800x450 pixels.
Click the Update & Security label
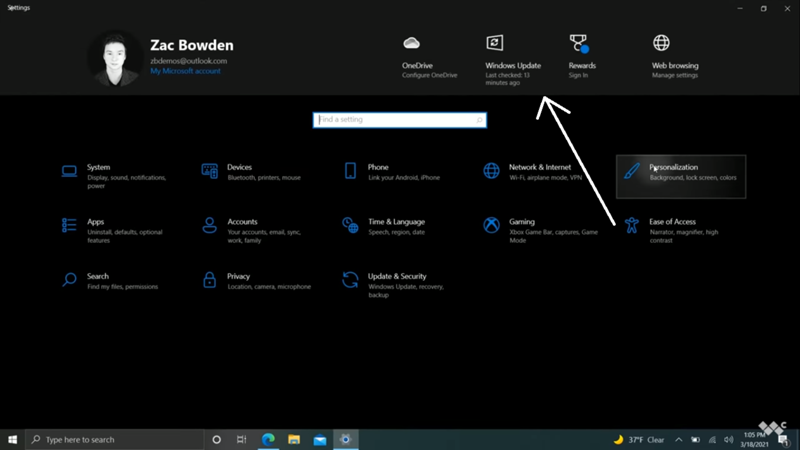[x=397, y=276]
